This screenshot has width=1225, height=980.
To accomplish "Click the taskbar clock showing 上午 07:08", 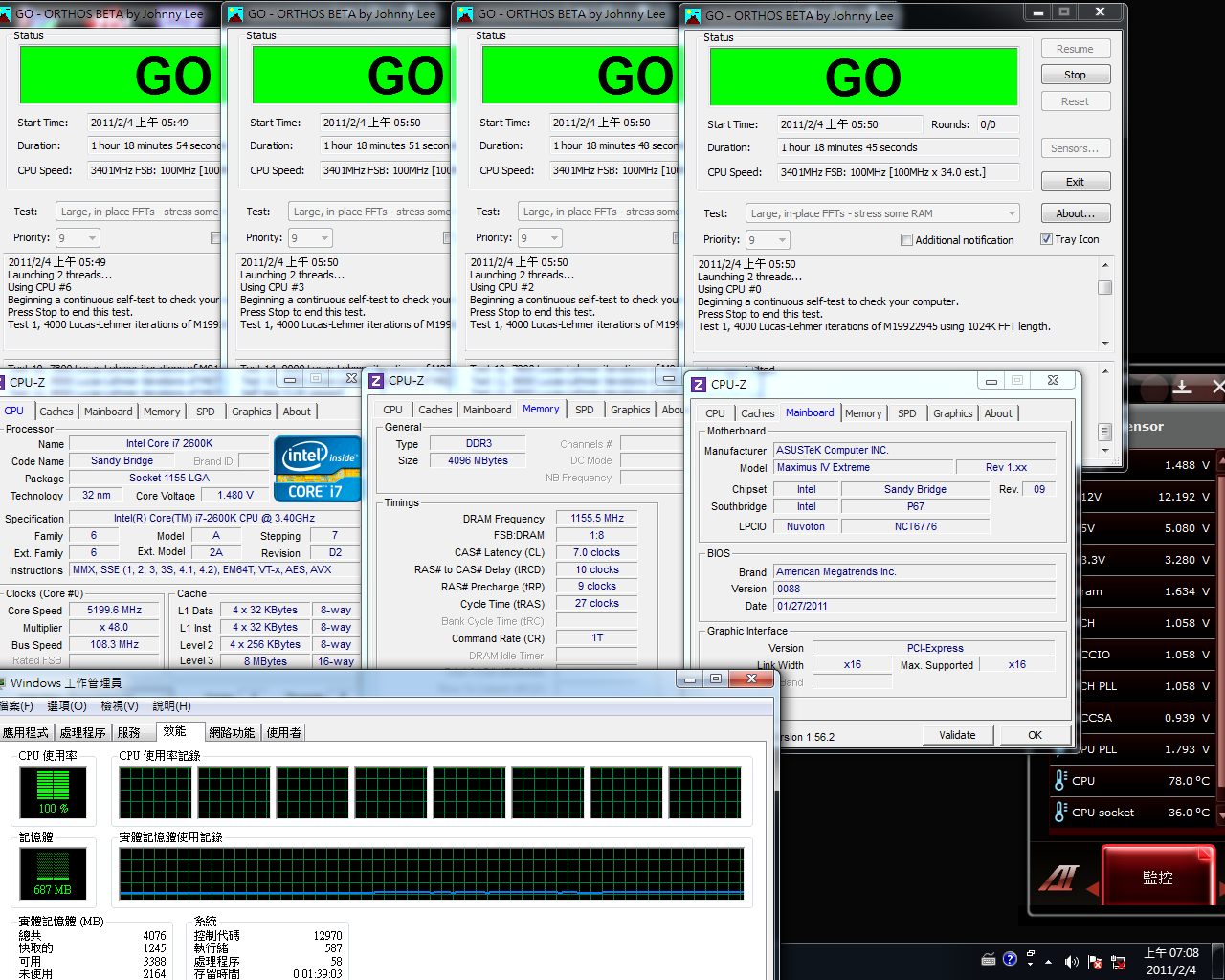I will click(1171, 961).
